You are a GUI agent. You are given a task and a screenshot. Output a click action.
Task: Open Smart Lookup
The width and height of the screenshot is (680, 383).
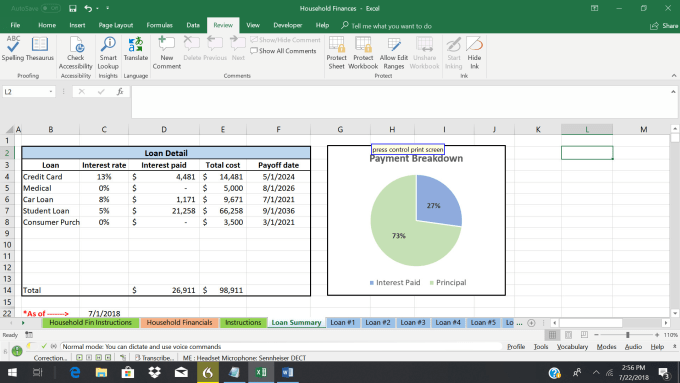click(x=108, y=53)
